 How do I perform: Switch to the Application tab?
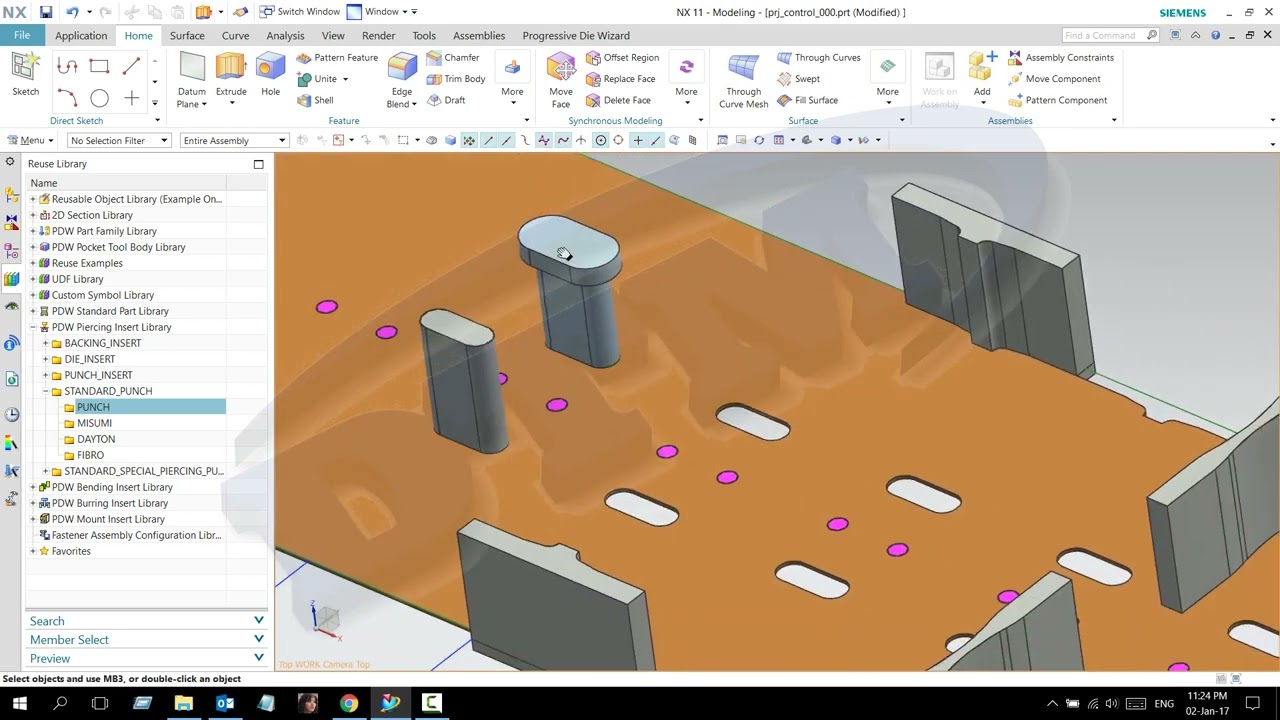[x=81, y=36]
